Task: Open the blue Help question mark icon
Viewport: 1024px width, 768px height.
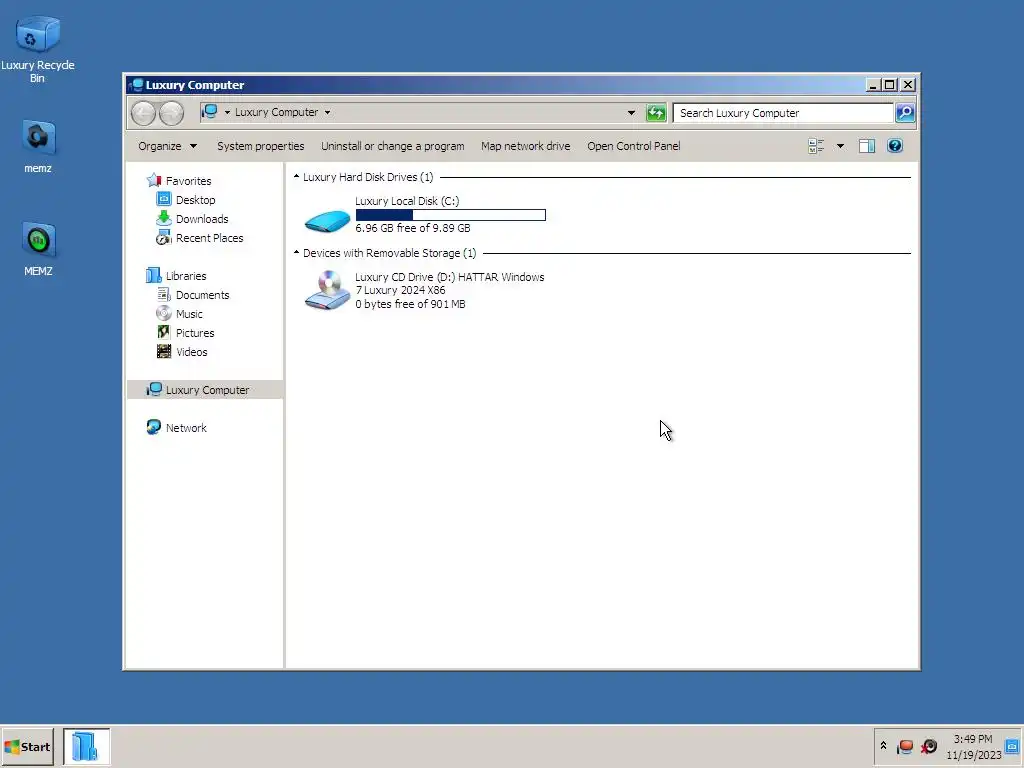Action: click(x=895, y=146)
